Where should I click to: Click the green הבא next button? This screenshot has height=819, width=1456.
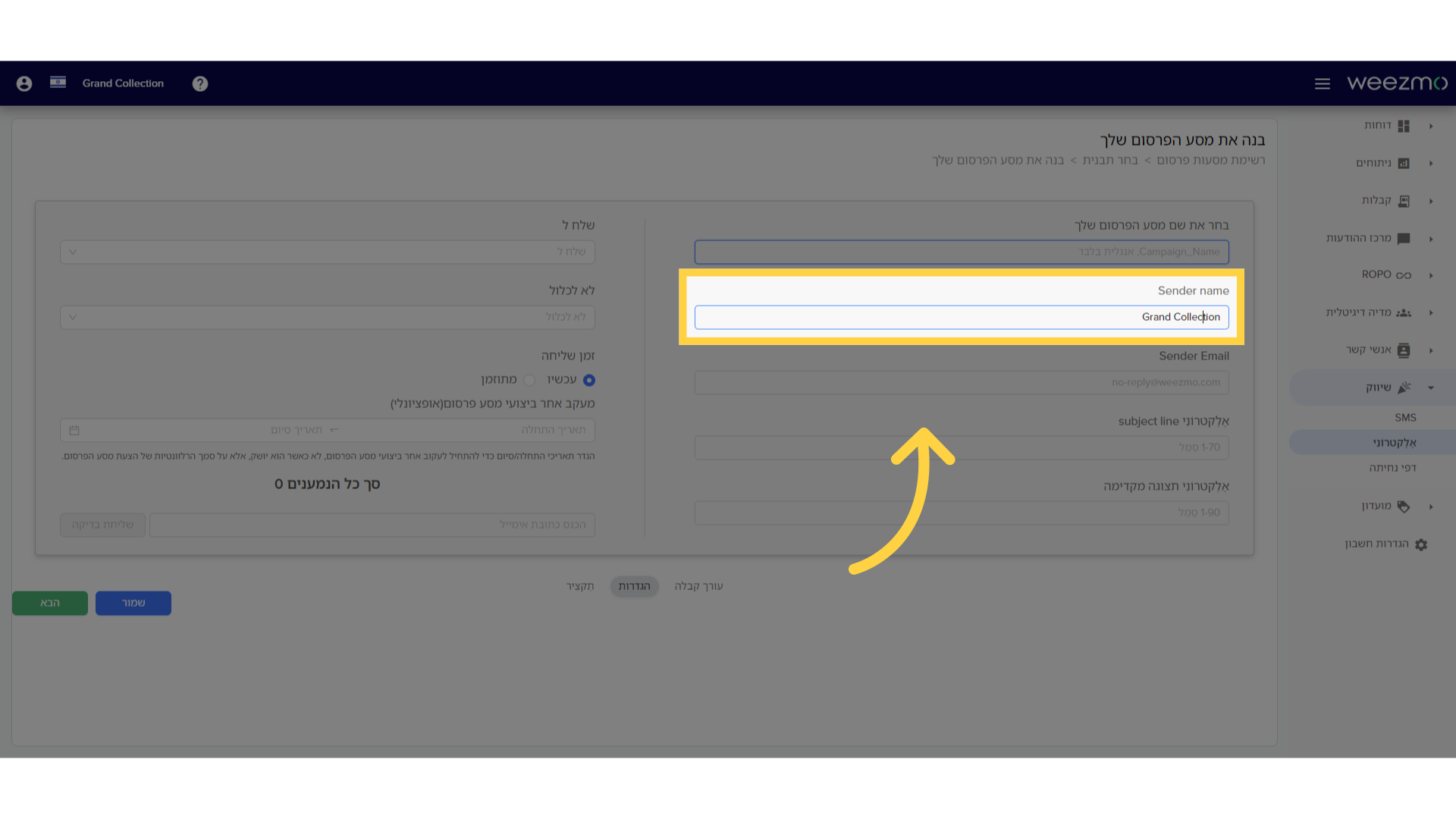click(50, 603)
